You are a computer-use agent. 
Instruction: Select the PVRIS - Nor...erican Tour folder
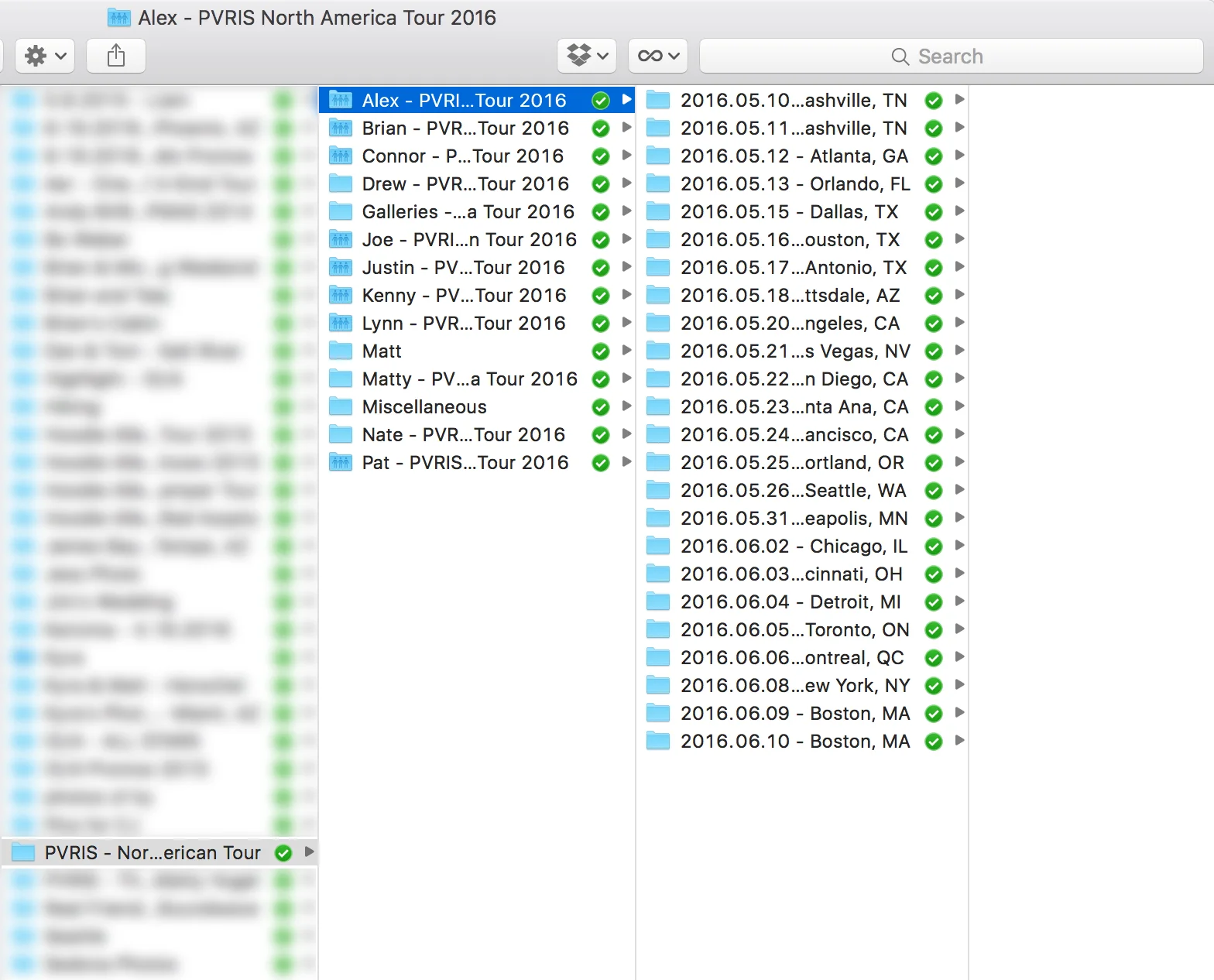[x=159, y=852]
